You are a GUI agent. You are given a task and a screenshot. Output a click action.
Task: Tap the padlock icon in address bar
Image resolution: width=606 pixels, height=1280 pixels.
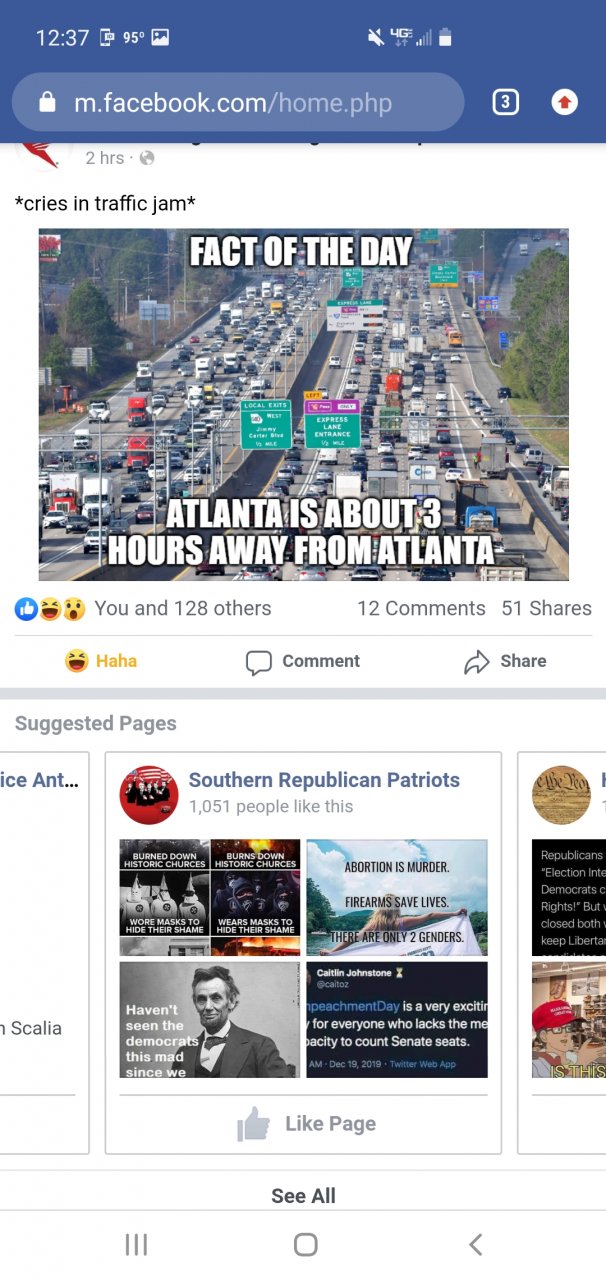tap(47, 102)
